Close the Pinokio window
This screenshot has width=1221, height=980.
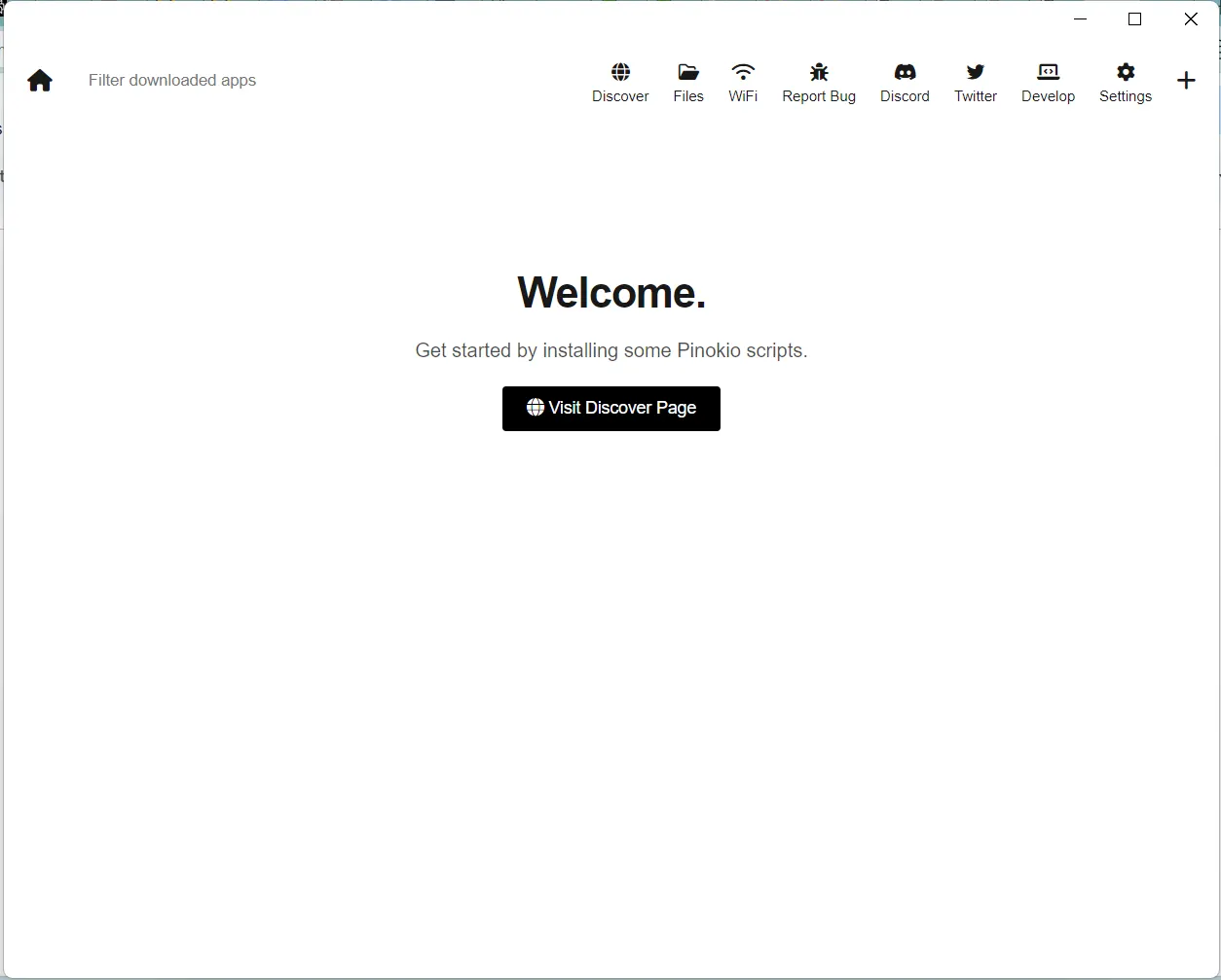coord(1190,19)
